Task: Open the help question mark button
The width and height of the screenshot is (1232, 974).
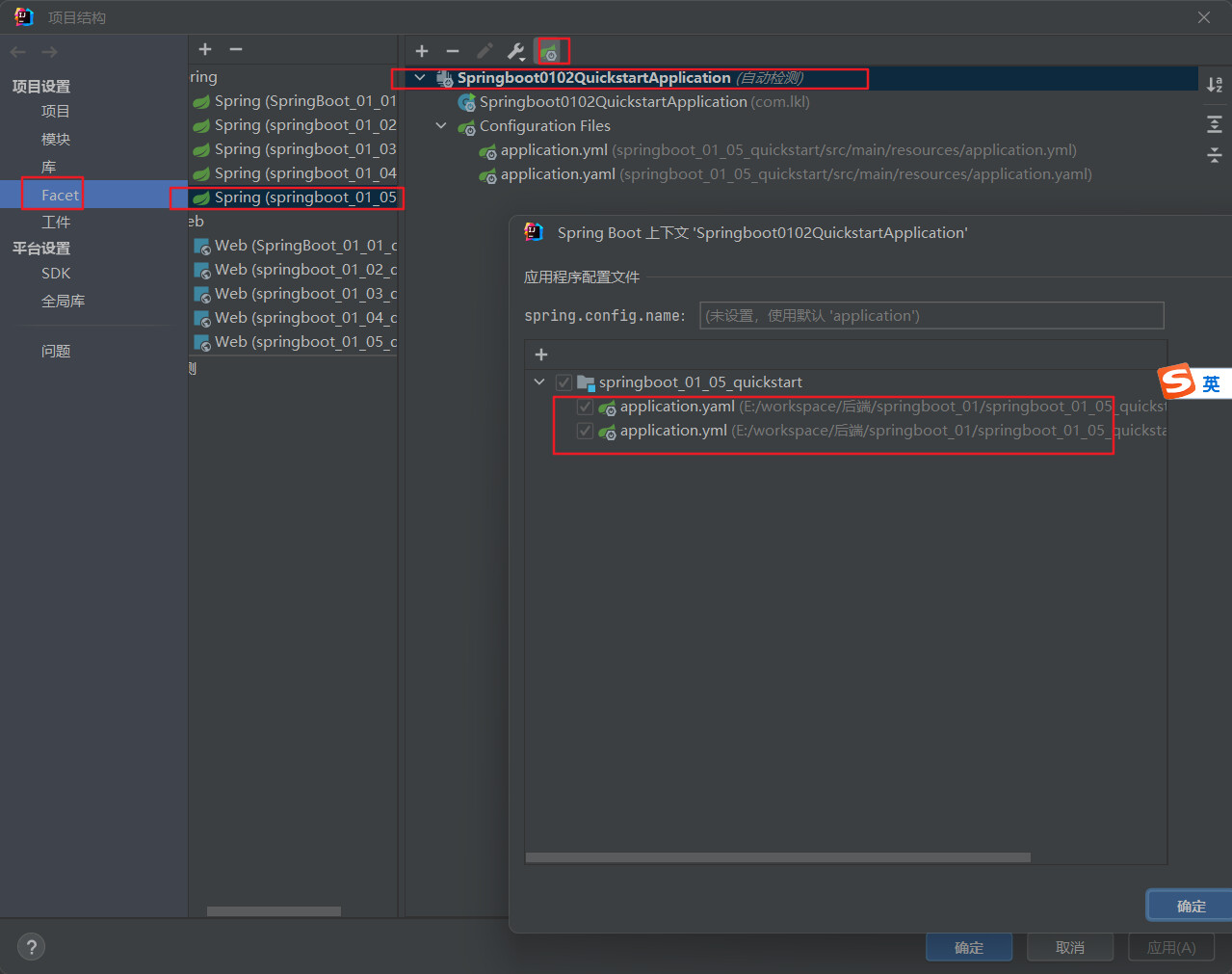Action: click(32, 947)
